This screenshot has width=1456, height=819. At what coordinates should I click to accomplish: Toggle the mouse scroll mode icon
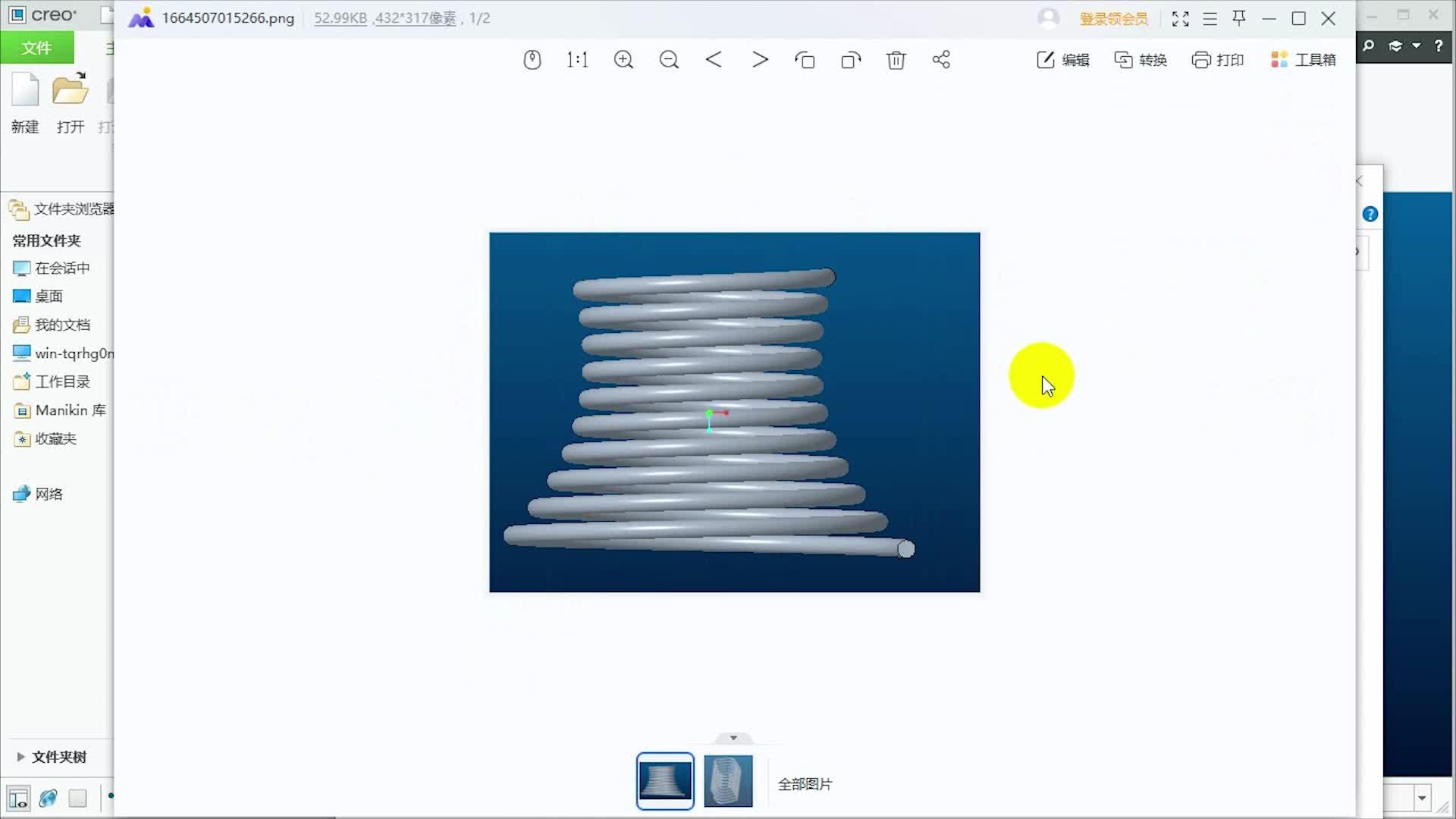click(532, 60)
